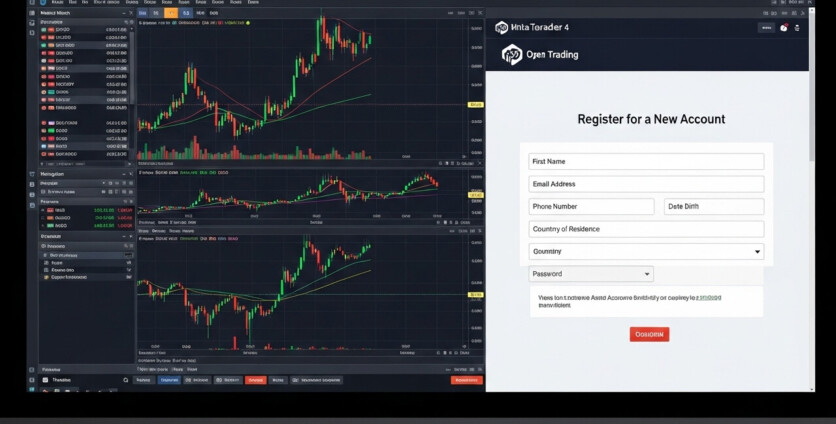
Task: Collapse the Navigation panel with its dash icon
Action: click(124, 174)
